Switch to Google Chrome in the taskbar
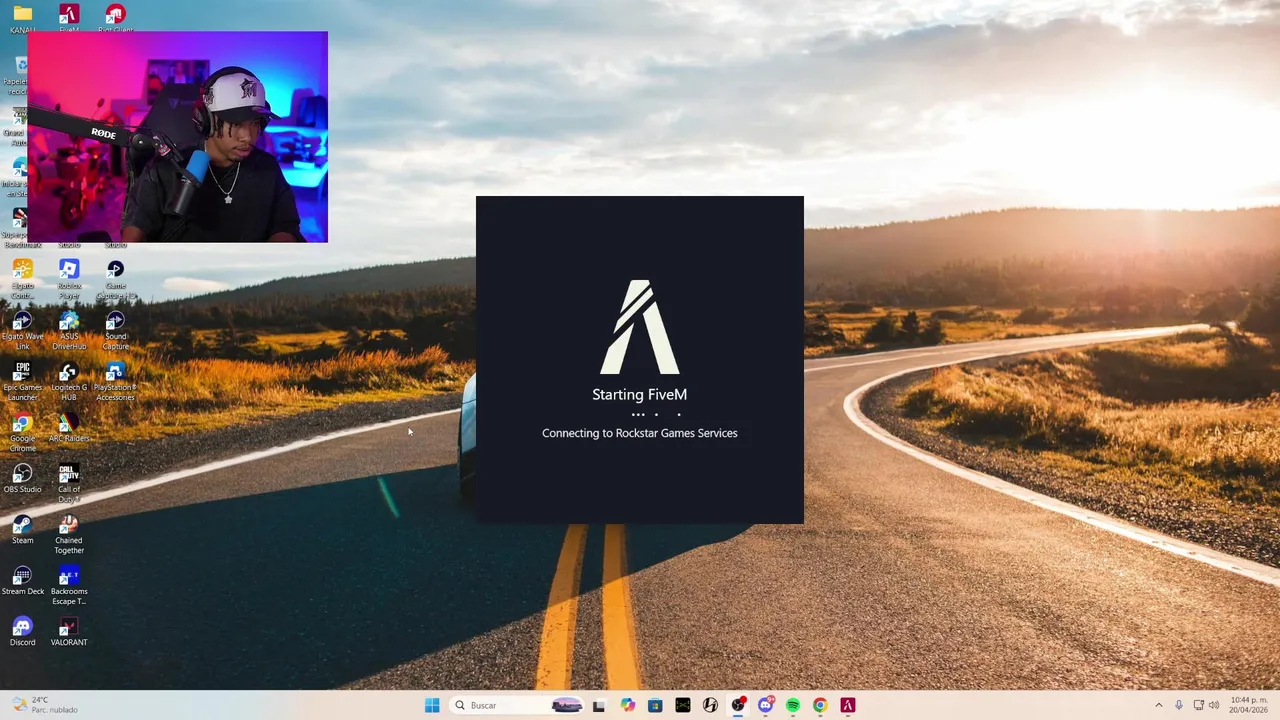The width and height of the screenshot is (1280, 720). [x=820, y=705]
